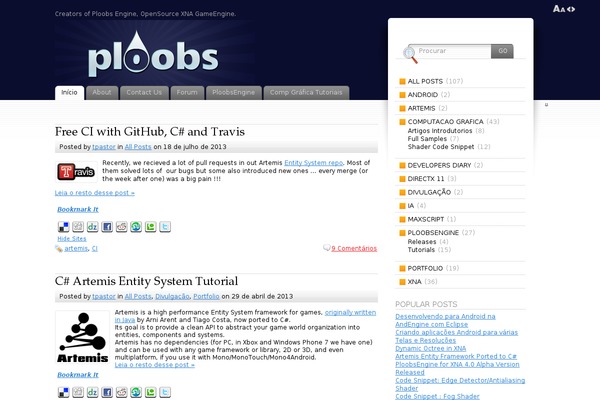Share the Travis post on Delicious
The width and height of the screenshot is (600, 400).
point(64,227)
